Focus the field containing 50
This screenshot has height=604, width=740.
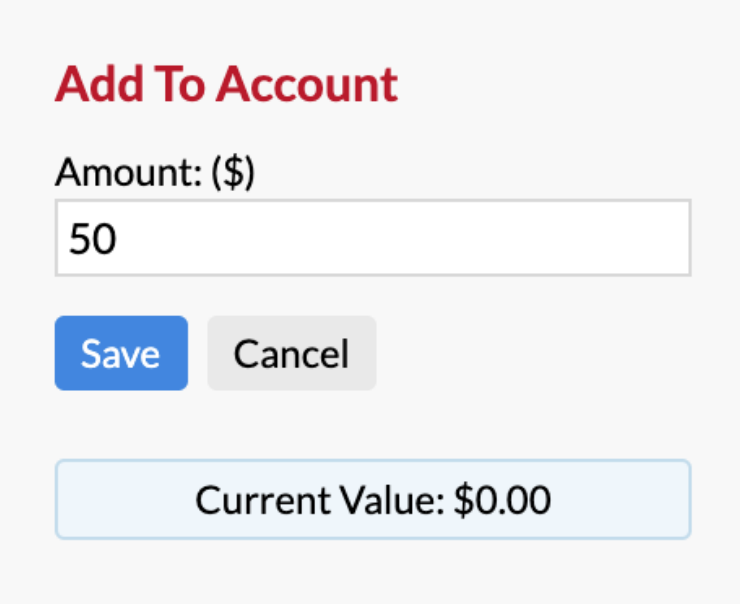point(372,238)
